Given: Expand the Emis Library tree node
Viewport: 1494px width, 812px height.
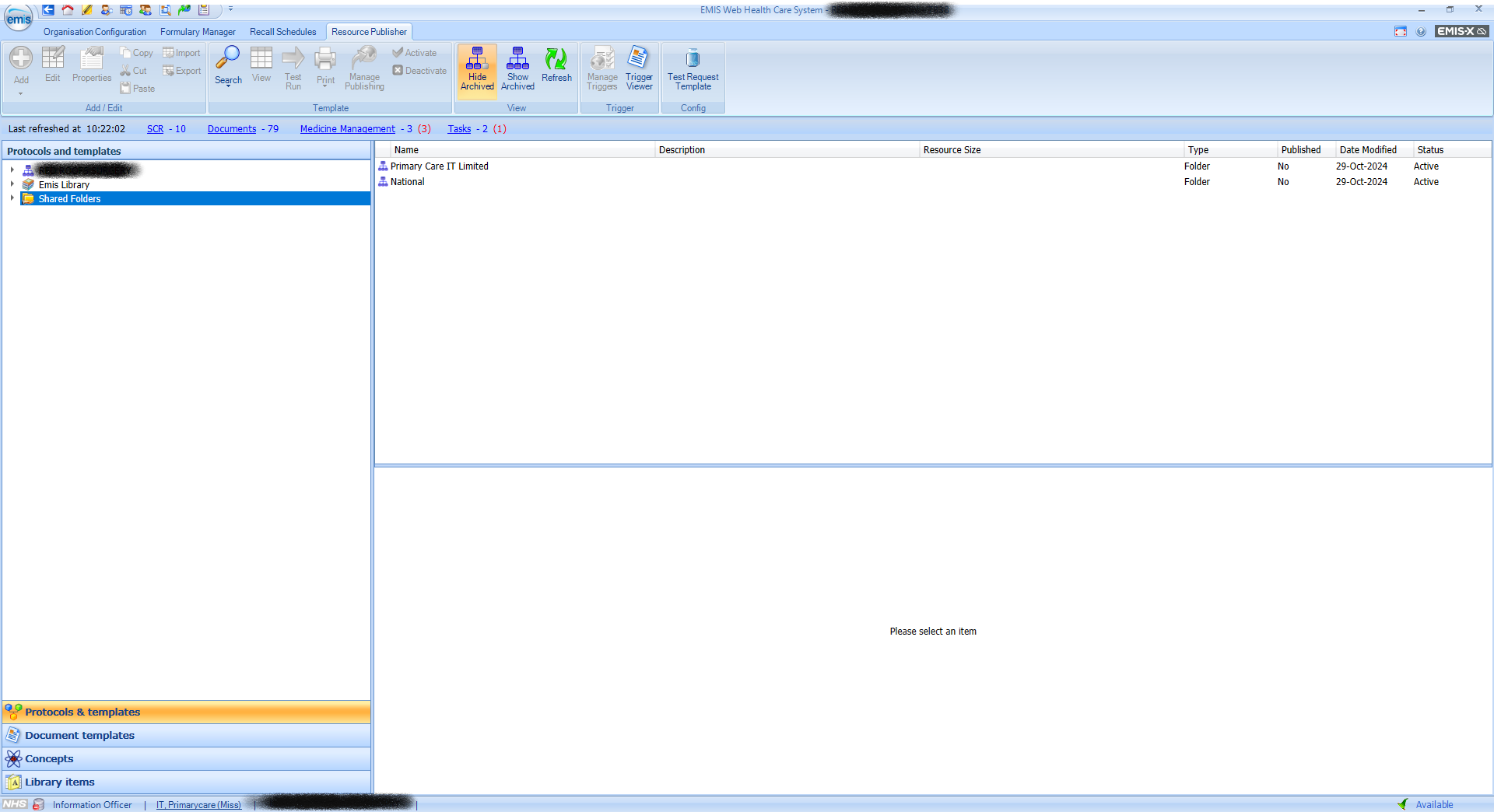Looking at the screenshot, I should (x=12, y=184).
